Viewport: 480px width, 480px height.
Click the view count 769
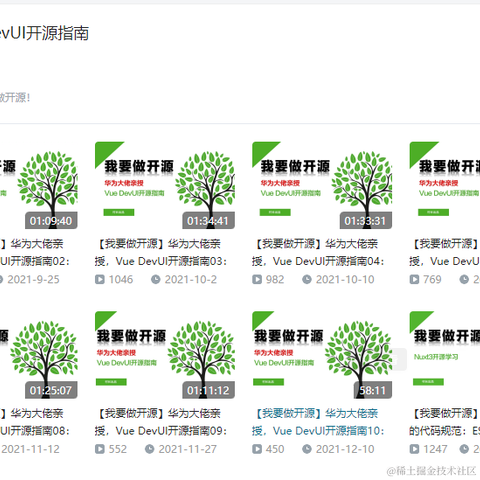click(432, 279)
